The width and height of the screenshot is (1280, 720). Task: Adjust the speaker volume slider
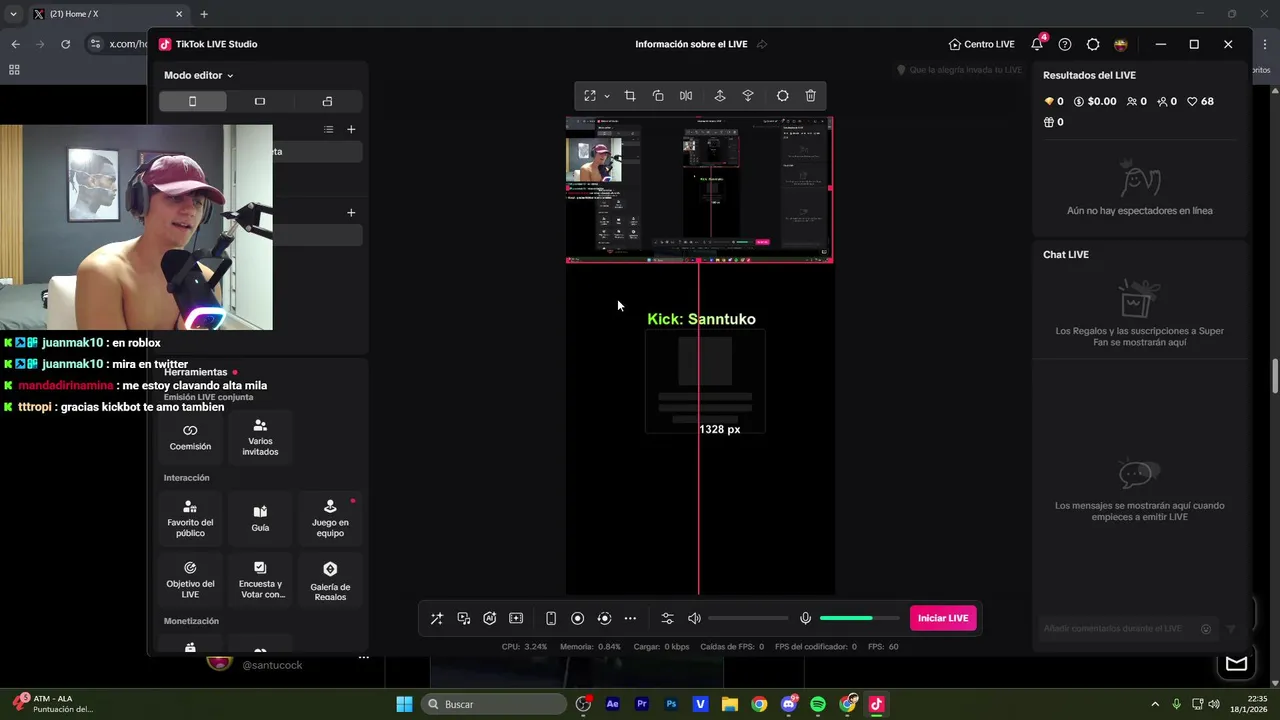[x=748, y=618]
